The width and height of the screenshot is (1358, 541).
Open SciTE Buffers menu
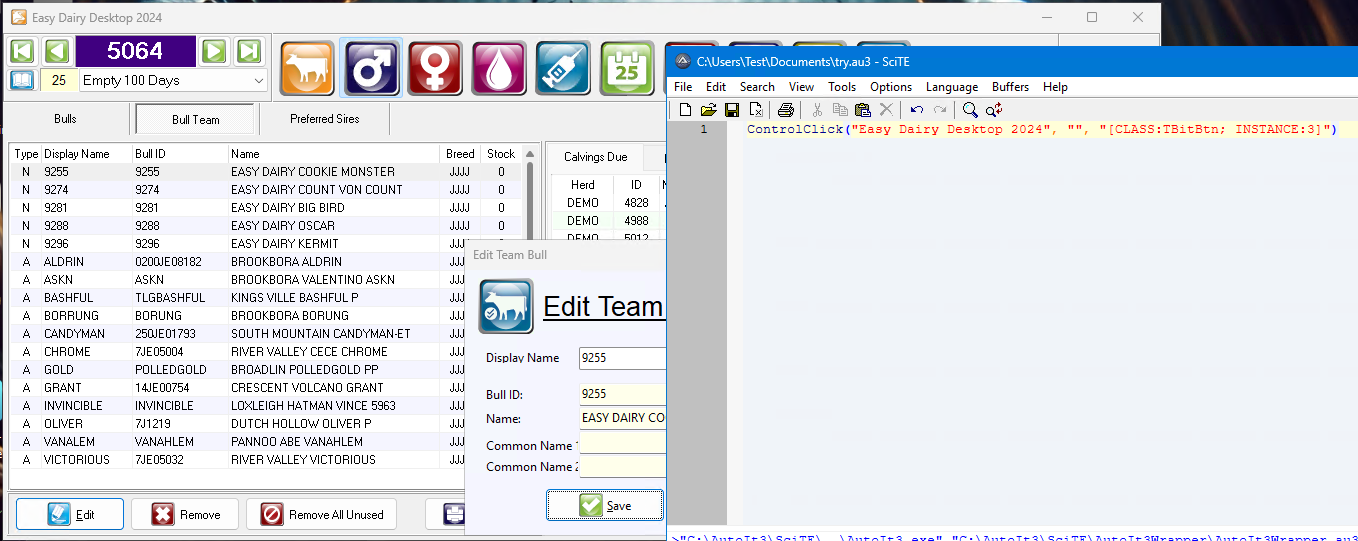tap(1010, 87)
